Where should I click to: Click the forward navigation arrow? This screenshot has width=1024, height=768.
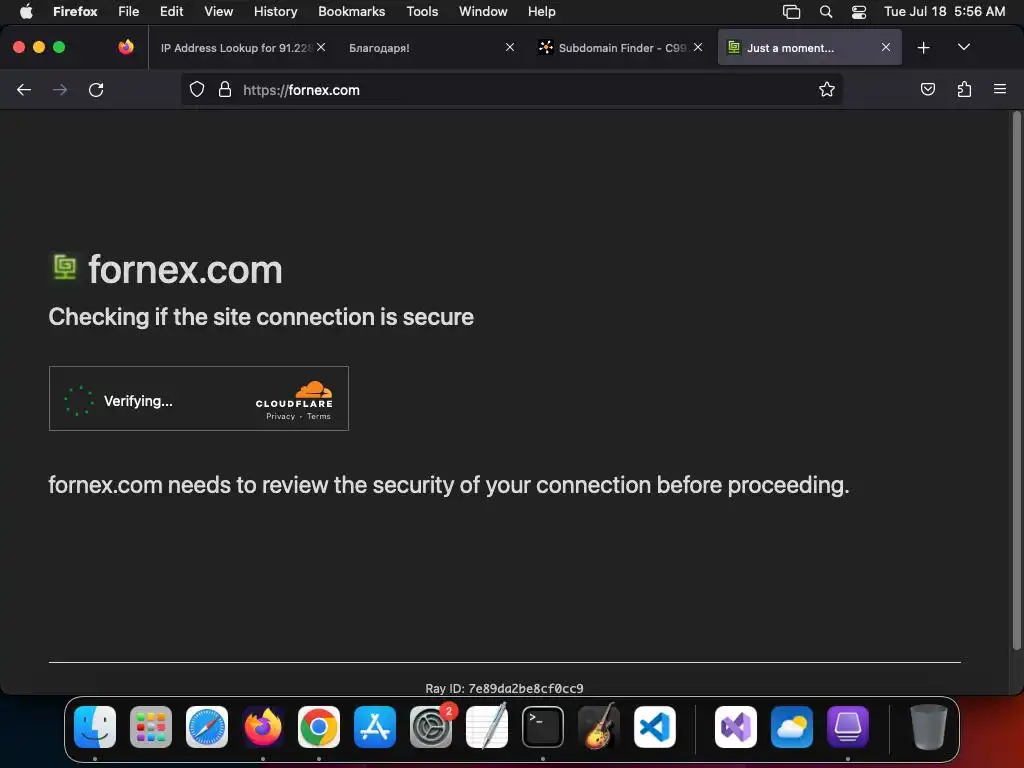[60, 90]
